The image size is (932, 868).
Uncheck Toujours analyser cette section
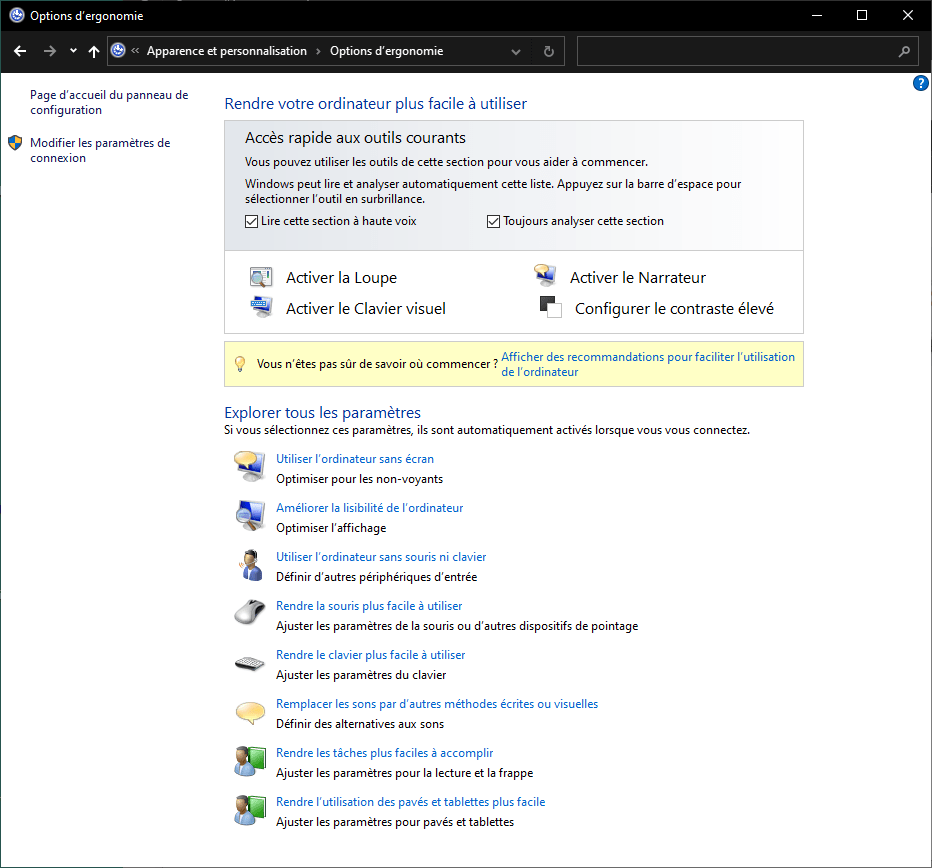coord(493,221)
